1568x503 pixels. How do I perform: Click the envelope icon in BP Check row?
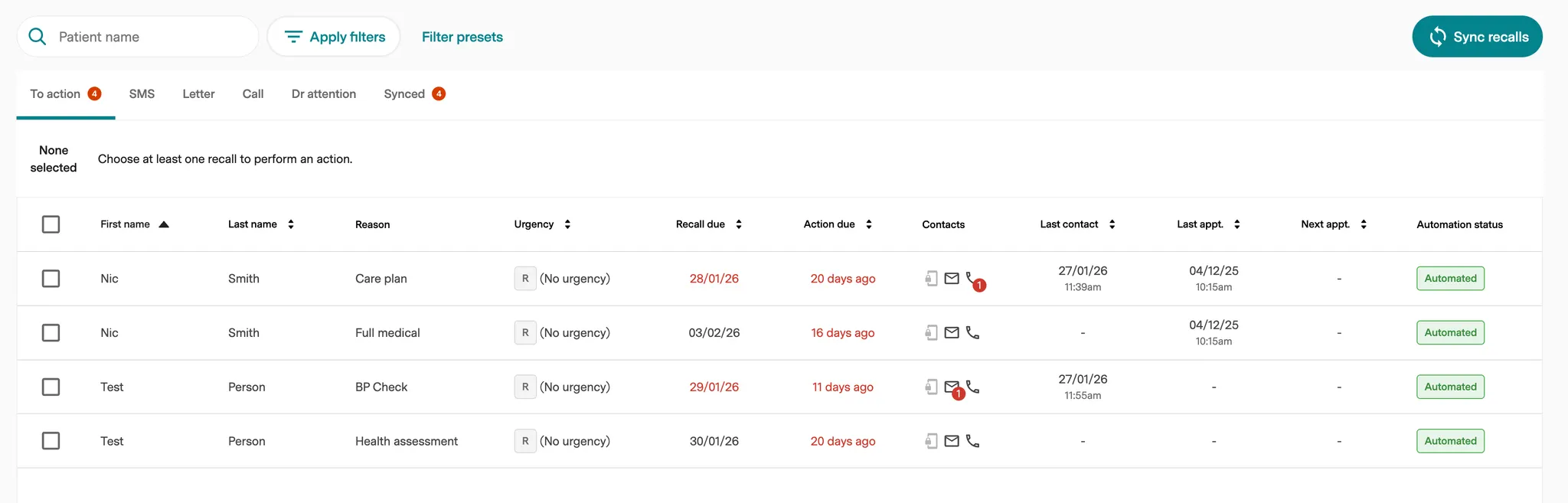click(952, 387)
